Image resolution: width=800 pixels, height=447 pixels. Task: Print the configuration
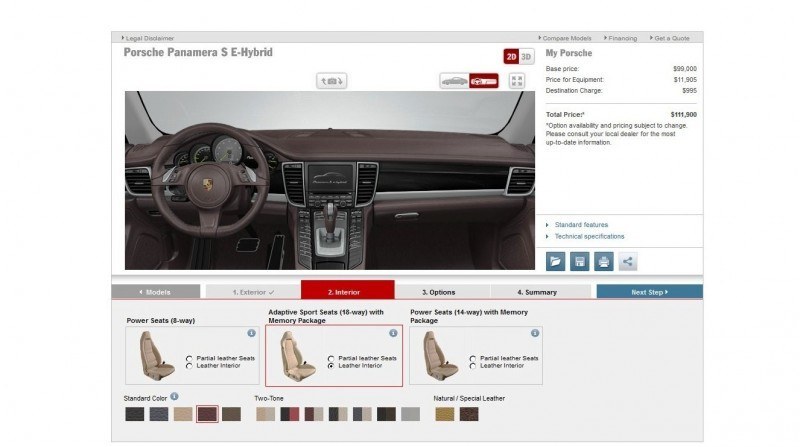coord(604,262)
